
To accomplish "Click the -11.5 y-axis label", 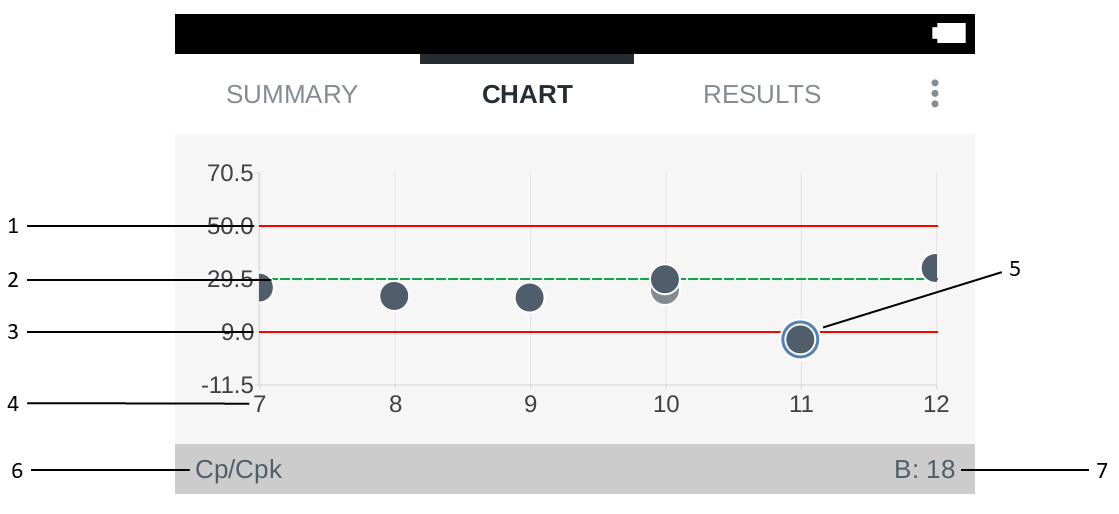I will [226, 385].
